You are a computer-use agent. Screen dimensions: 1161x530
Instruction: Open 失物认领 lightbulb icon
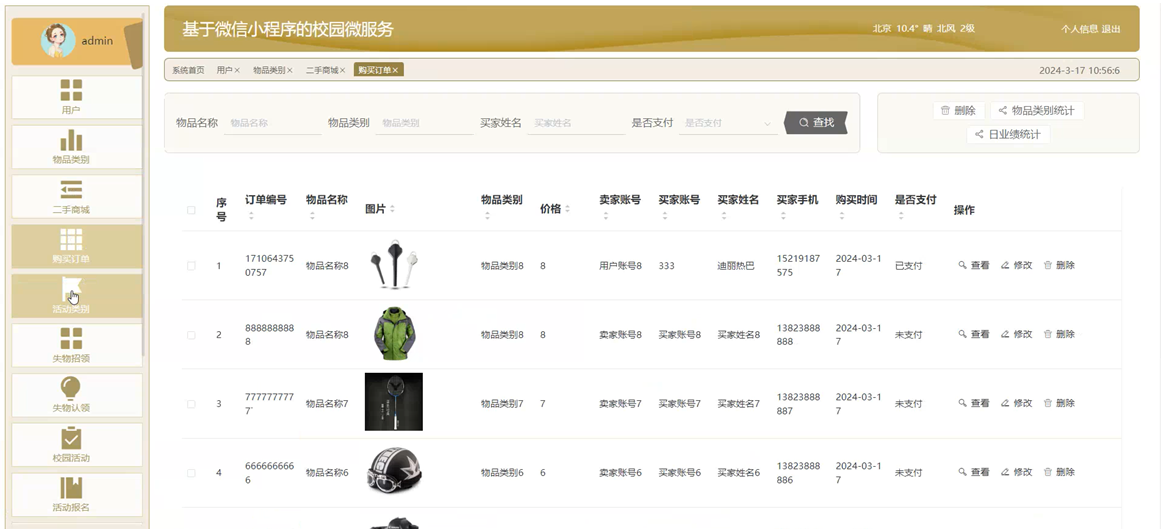[71, 388]
